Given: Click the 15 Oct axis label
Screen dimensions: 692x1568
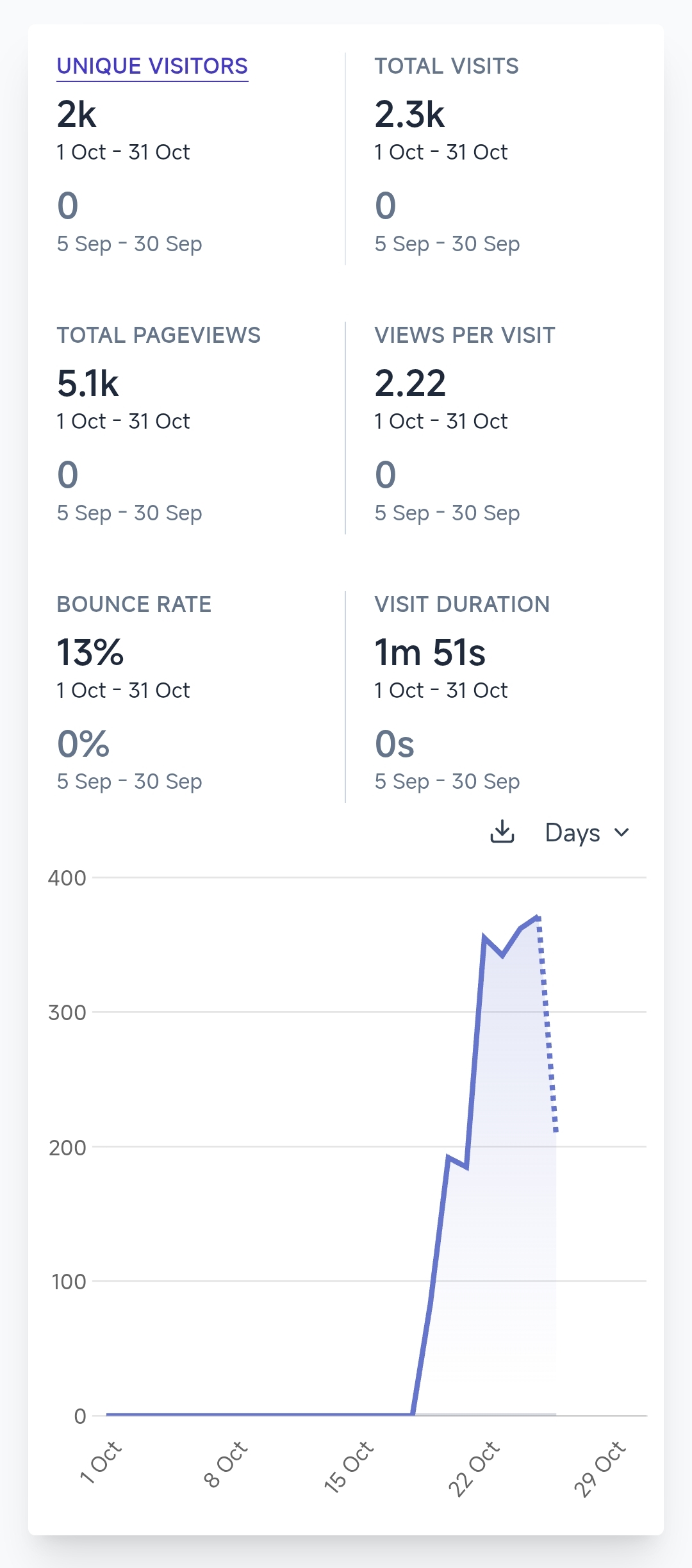Looking at the screenshot, I should coord(348,1467).
